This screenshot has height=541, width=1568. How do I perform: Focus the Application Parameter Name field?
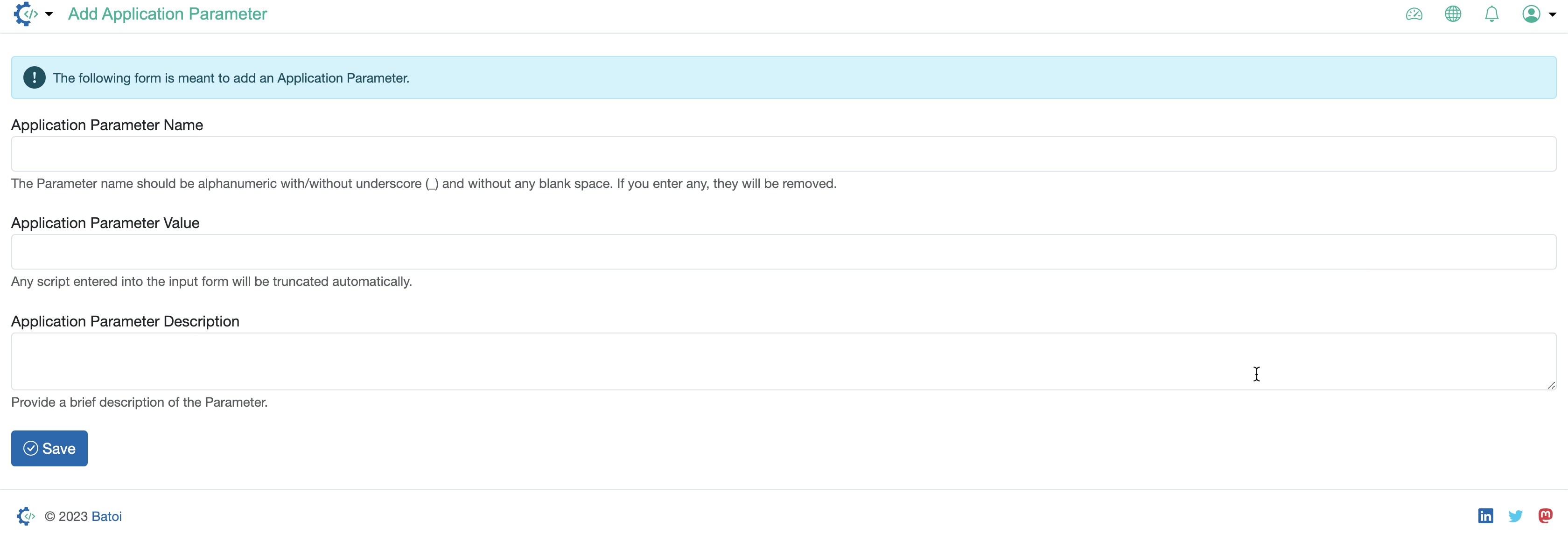tap(784, 154)
